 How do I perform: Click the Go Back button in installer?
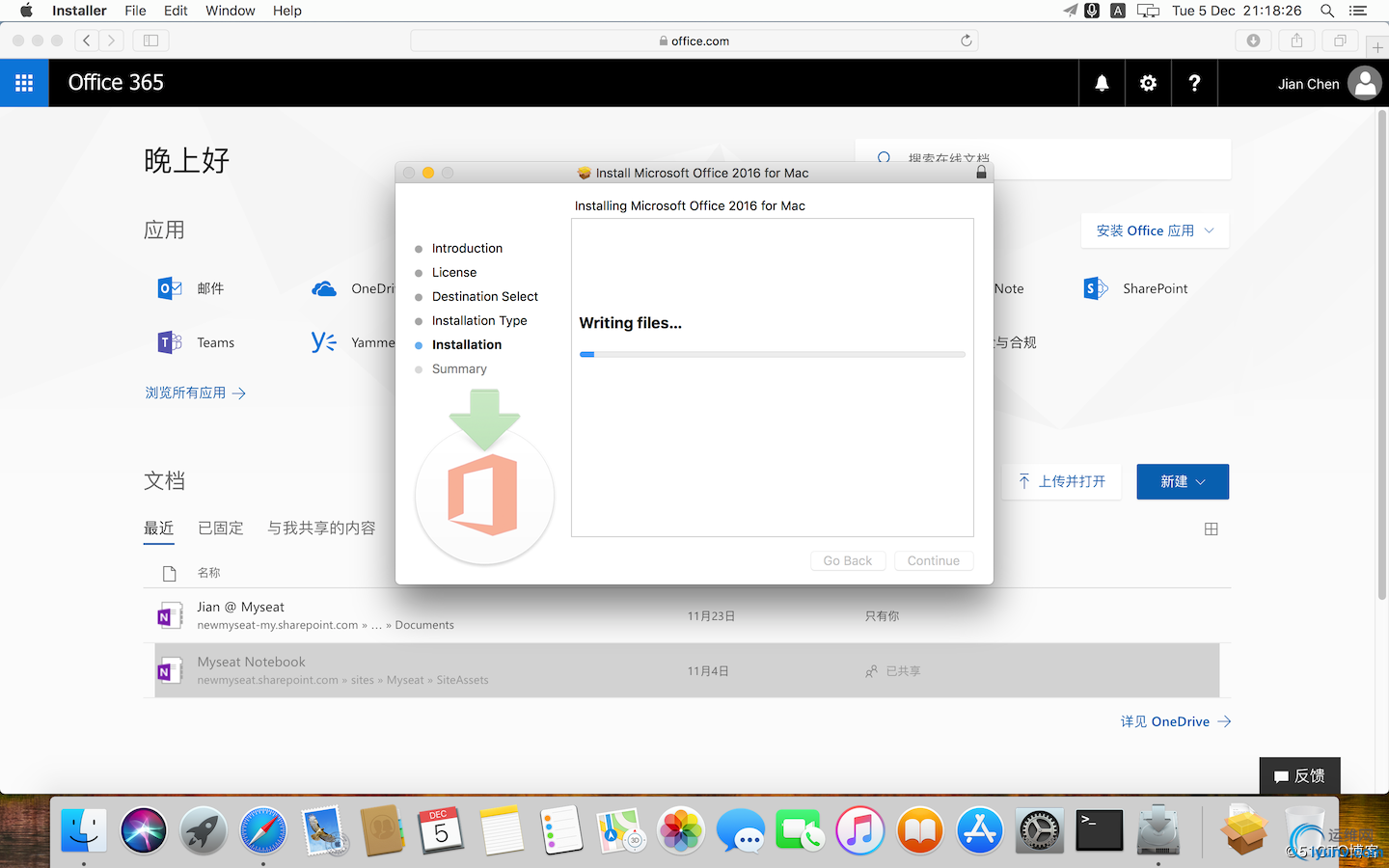pyautogui.click(x=848, y=560)
